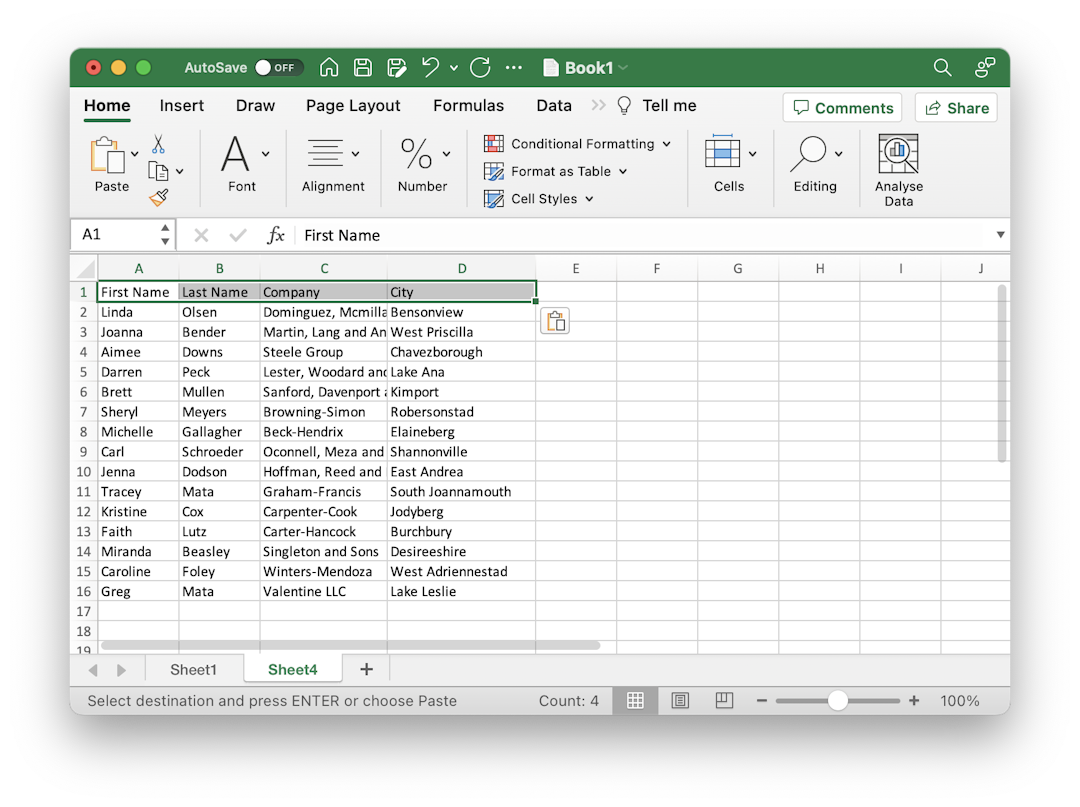Switch to Page Layout view in status bar

[680, 700]
